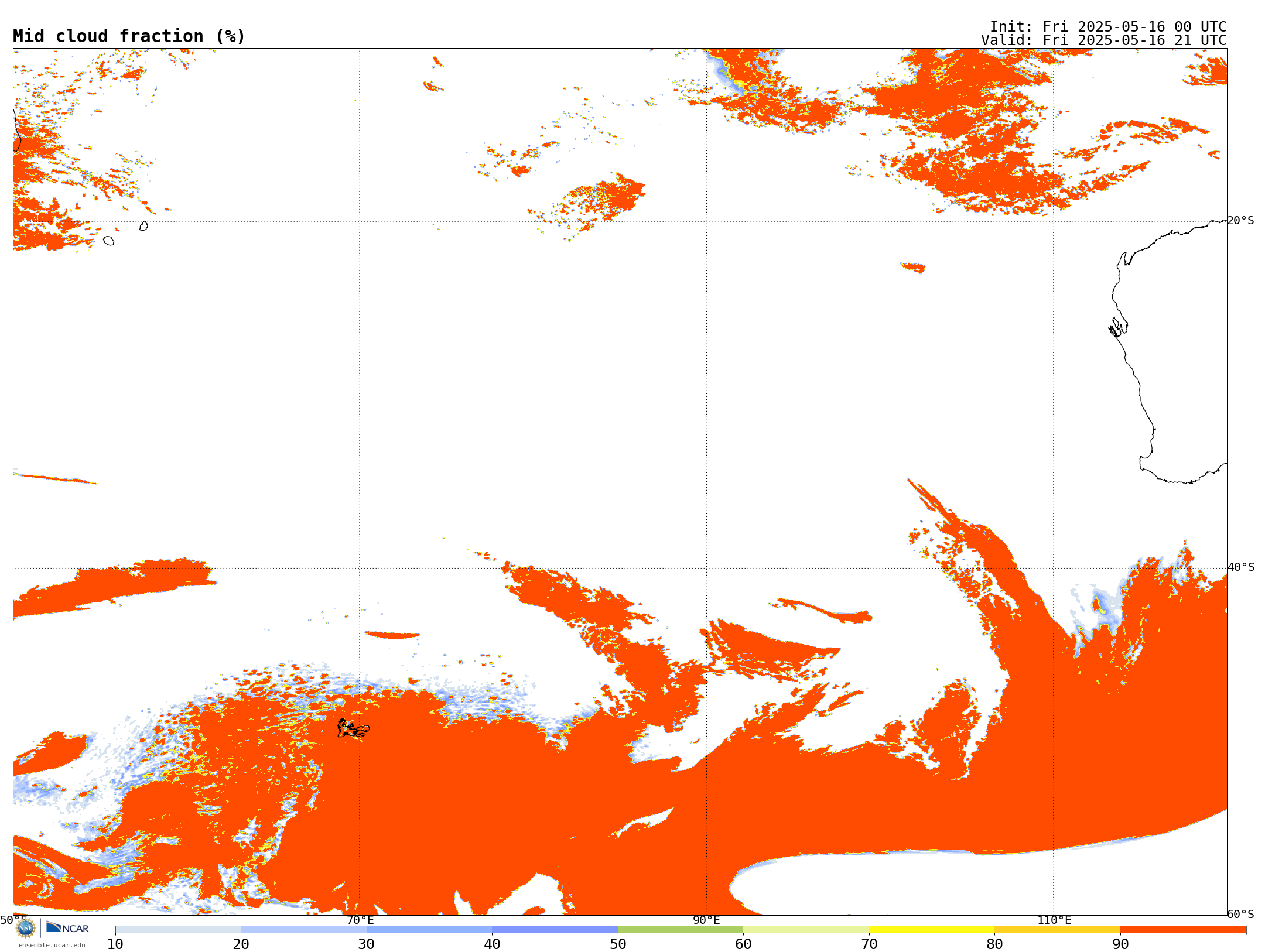
Task: Click the 'Init: Fri 2025-05-16 00 UTC' text
Action: click(x=1108, y=27)
